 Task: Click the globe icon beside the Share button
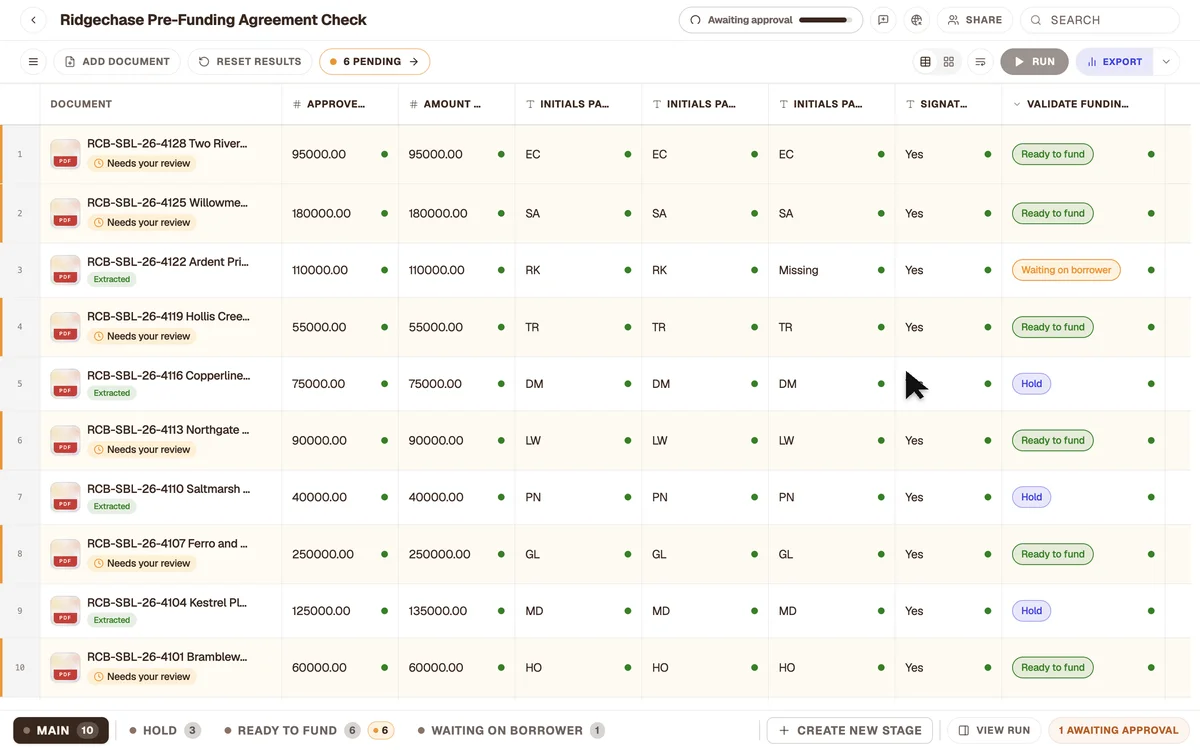click(x=916, y=20)
